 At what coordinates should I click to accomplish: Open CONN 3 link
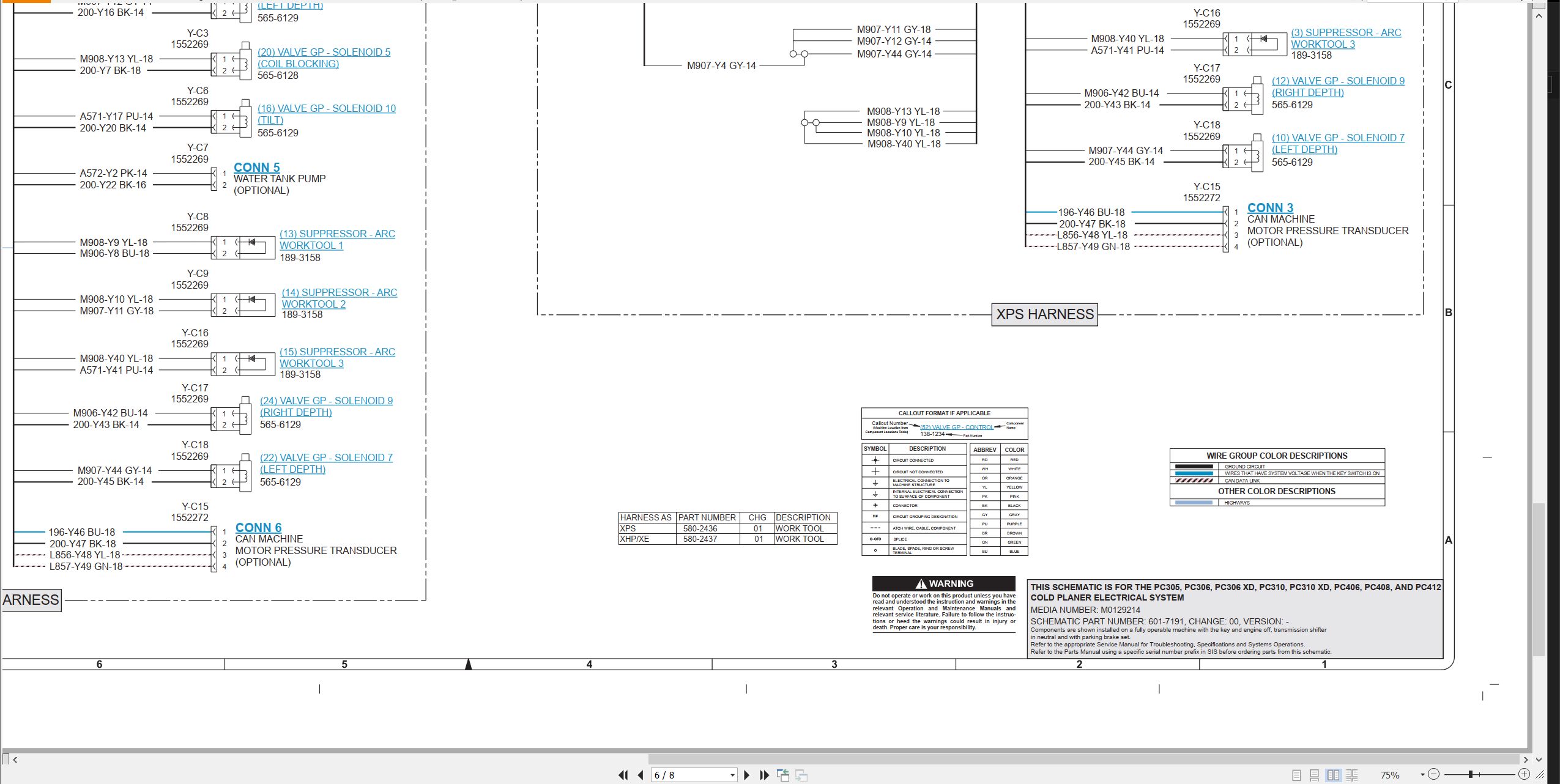pyautogui.click(x=1270, y=208)
